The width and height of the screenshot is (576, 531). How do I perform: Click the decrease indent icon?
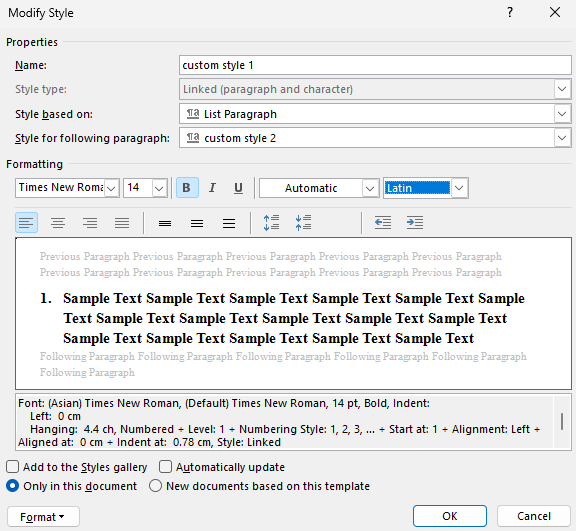(383, 223)
